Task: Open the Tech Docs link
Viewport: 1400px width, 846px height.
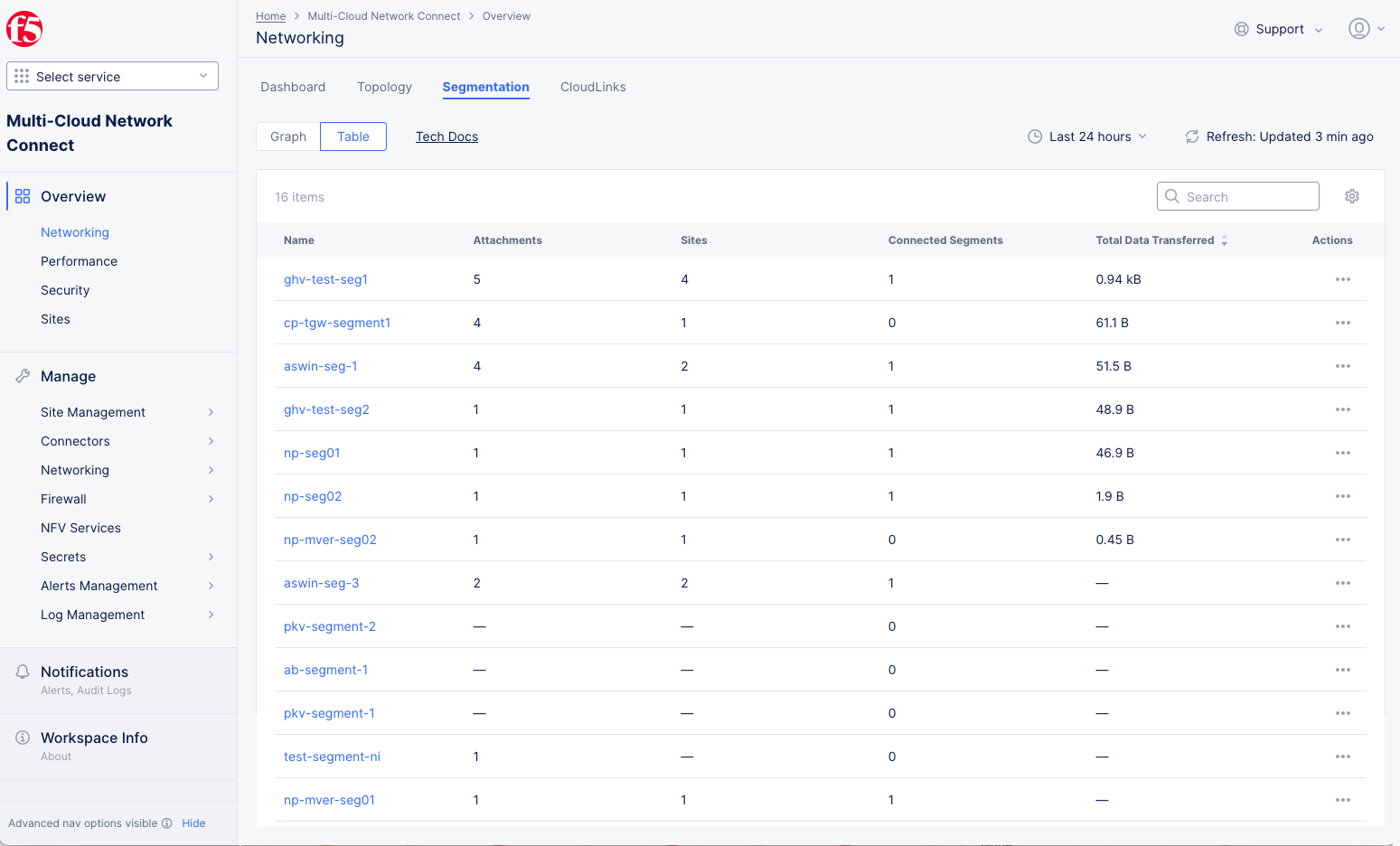Action: [446, 136]
